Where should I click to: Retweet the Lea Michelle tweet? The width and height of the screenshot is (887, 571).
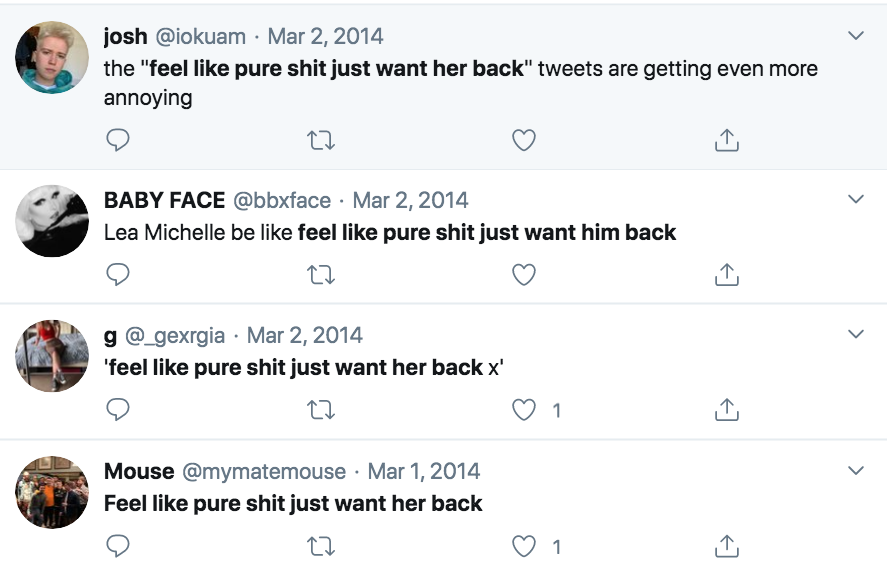[320, 274]
